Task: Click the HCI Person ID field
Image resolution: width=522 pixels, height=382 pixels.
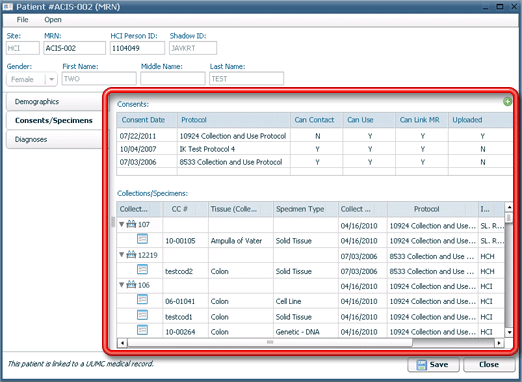Action: (x=137, y=48)
